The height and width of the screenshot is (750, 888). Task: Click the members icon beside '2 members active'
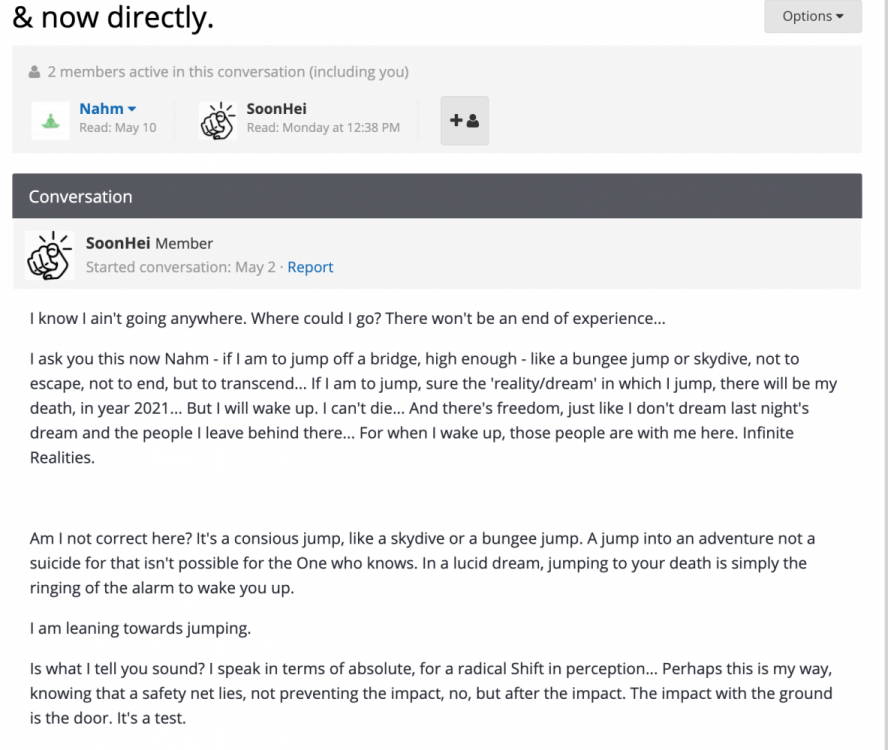click(35, 72)
